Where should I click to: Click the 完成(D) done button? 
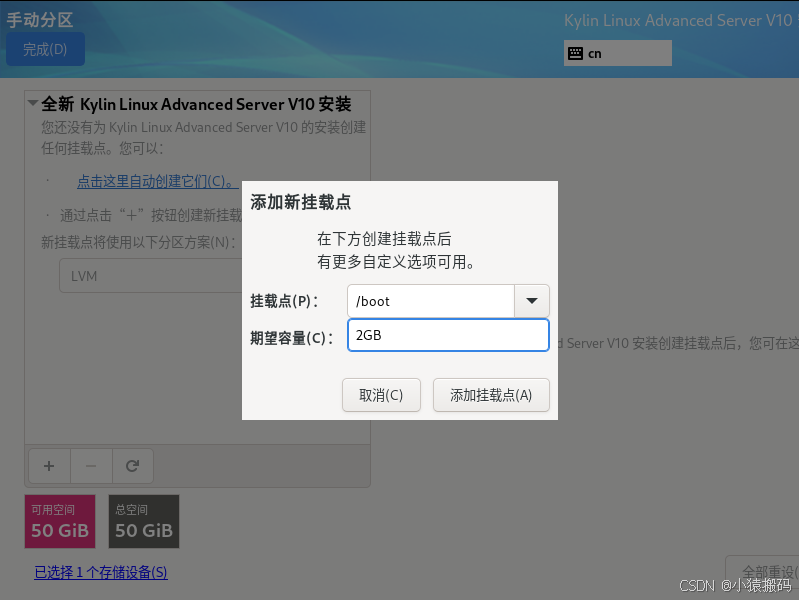coord(45,49)
